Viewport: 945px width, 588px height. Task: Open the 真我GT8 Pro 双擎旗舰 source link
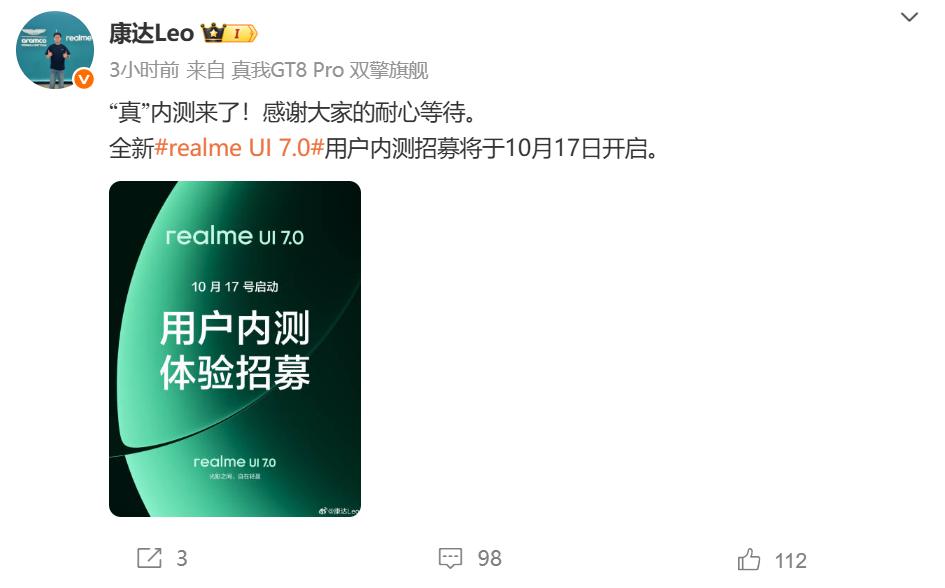[330, 70]
